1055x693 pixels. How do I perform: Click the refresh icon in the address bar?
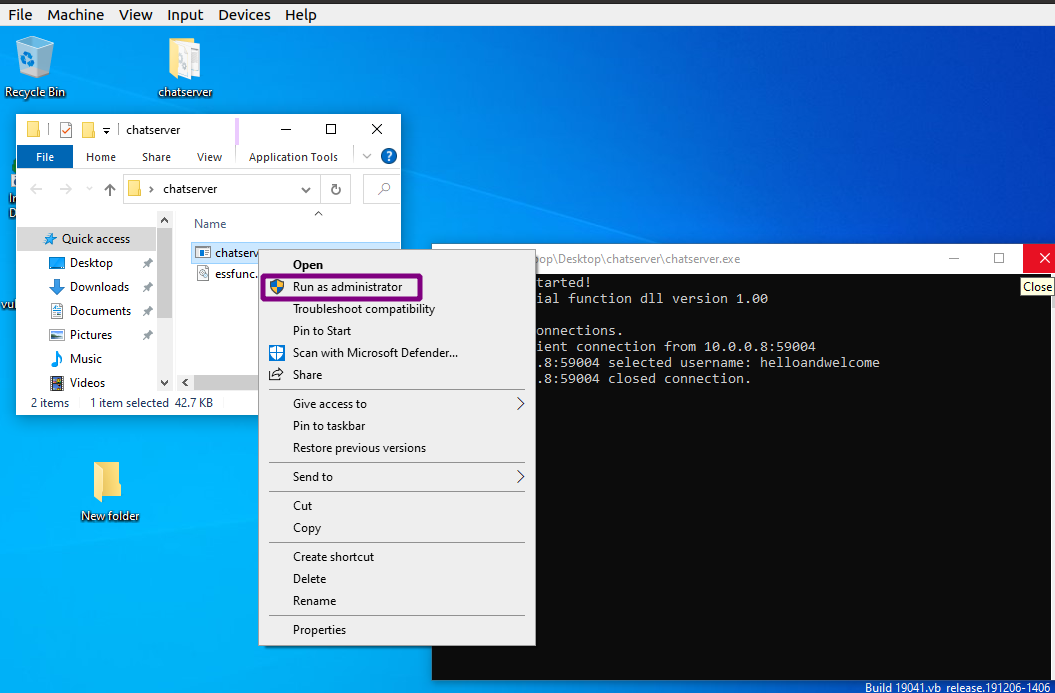coord(335,189)
